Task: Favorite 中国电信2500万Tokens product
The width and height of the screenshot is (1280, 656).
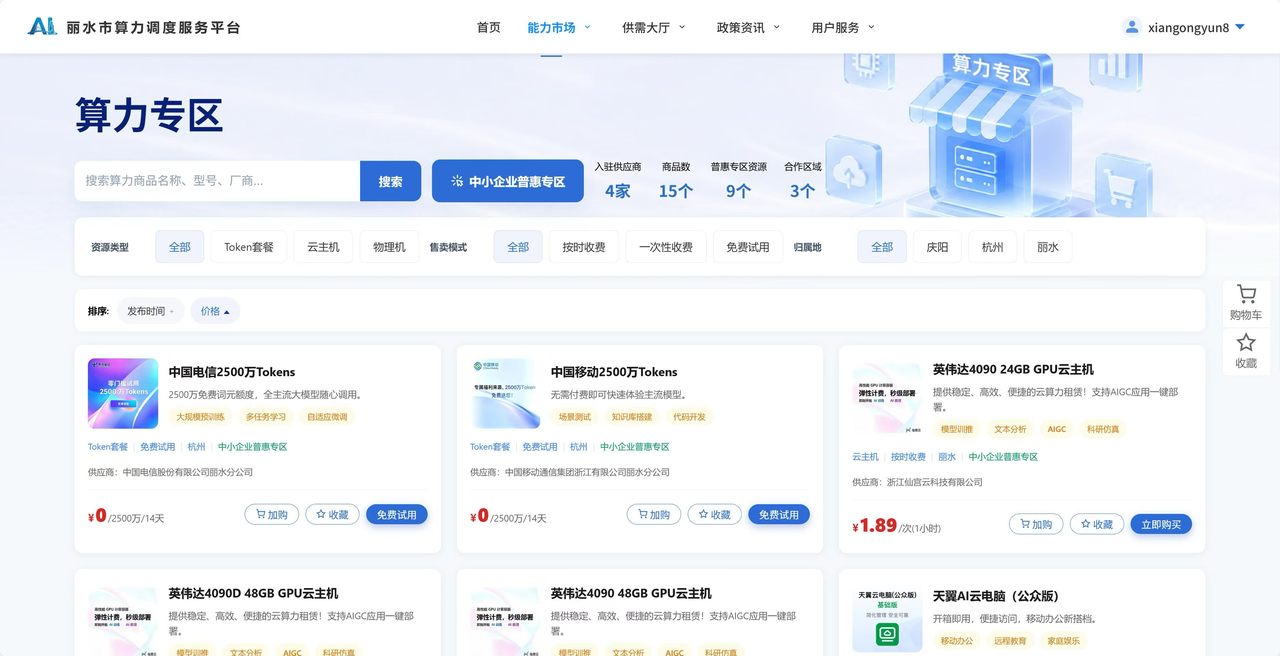Action: (332, 514)
